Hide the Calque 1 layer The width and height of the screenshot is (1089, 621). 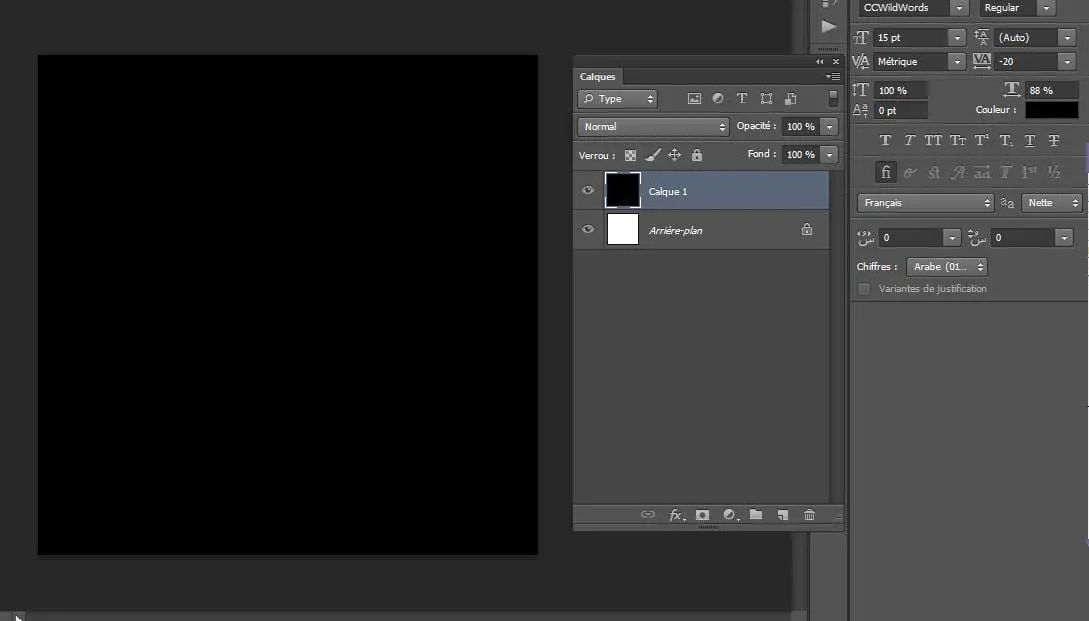click(588, 190)
